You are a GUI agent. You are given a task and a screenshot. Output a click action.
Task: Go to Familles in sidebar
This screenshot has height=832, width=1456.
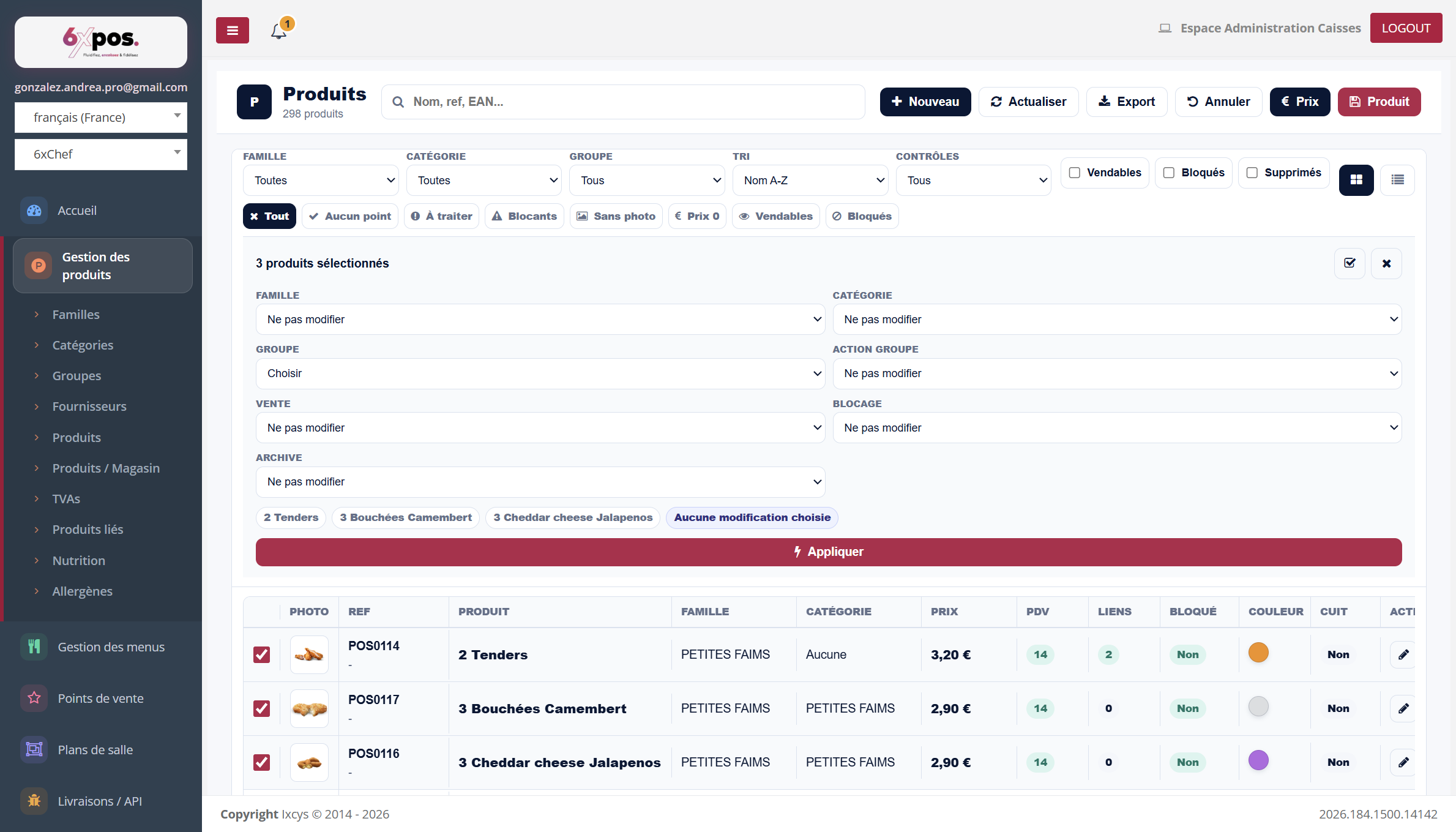(76, 315)
